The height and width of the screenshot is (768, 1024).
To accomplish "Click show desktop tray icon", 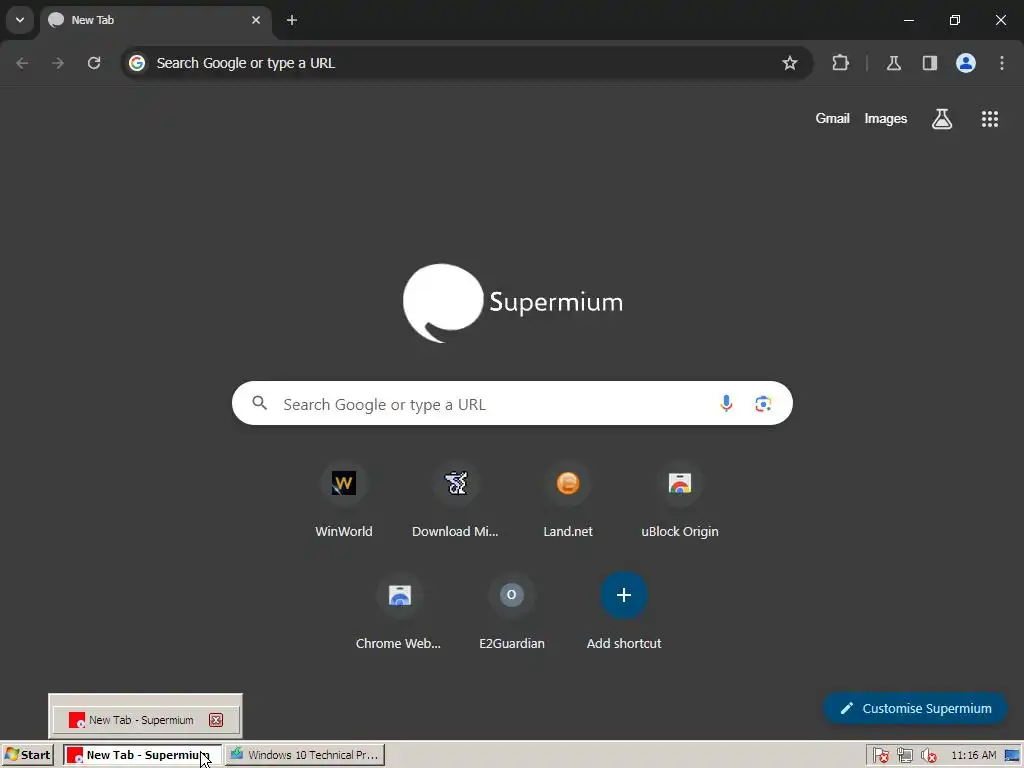I will pyautogui.click(x=1013, y=756).
